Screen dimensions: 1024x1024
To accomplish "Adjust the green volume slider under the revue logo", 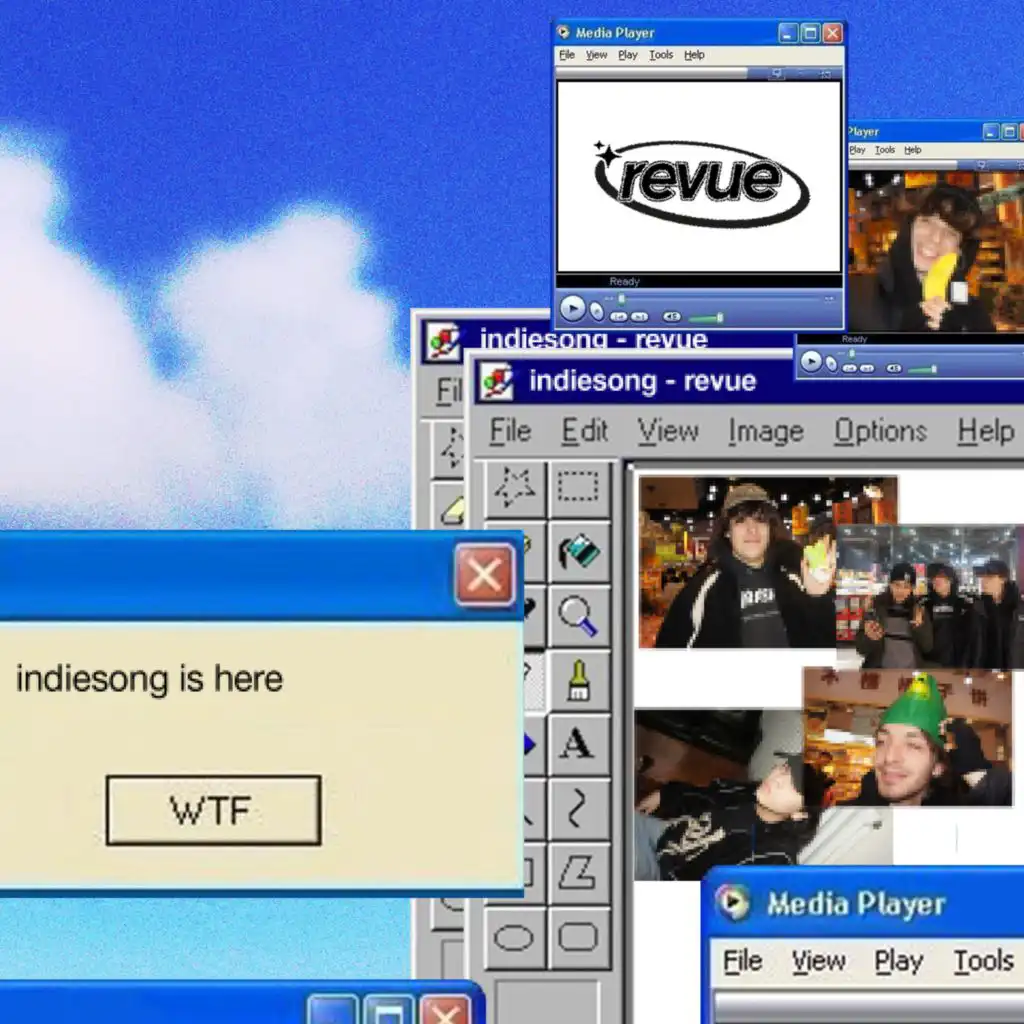I will coord(705,318).
